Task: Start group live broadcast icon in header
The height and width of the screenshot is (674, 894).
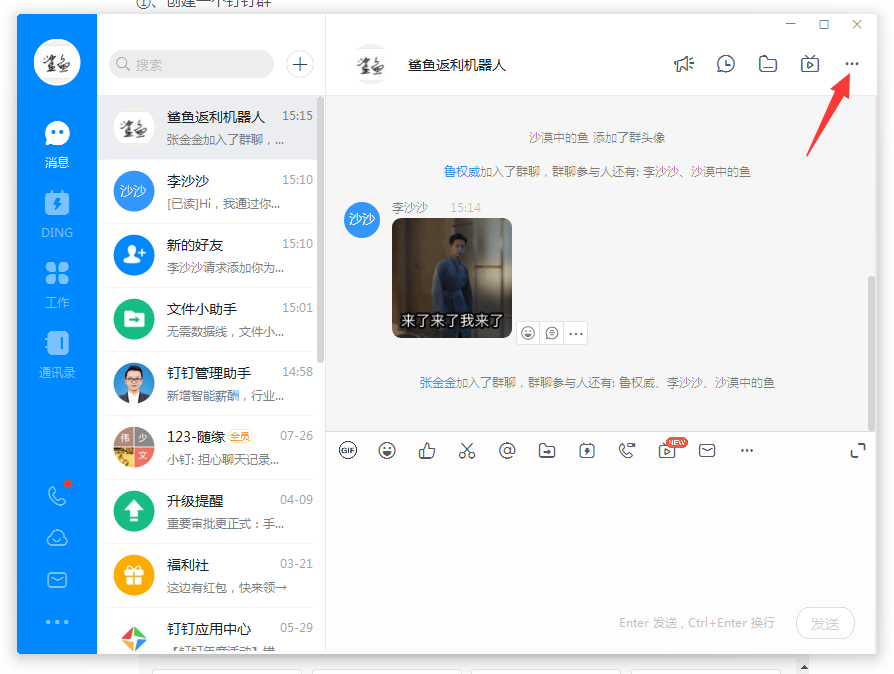Action: tap(810, 64)
